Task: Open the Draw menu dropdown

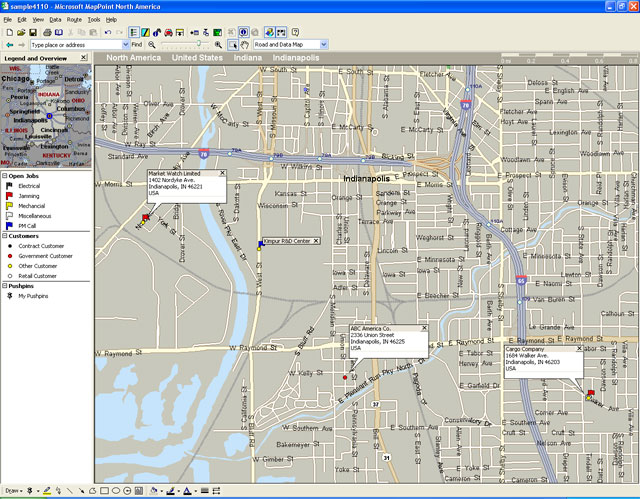Action: [13, 491]
